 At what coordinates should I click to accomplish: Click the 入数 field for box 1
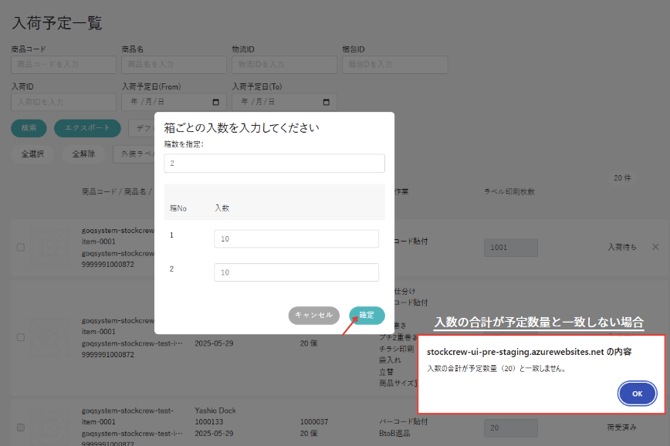[x=296, y=238]
